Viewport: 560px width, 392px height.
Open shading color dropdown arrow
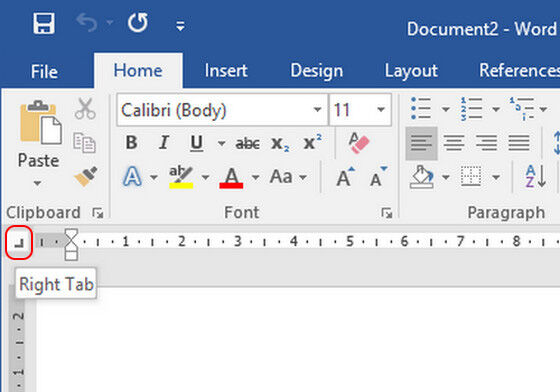446,177
